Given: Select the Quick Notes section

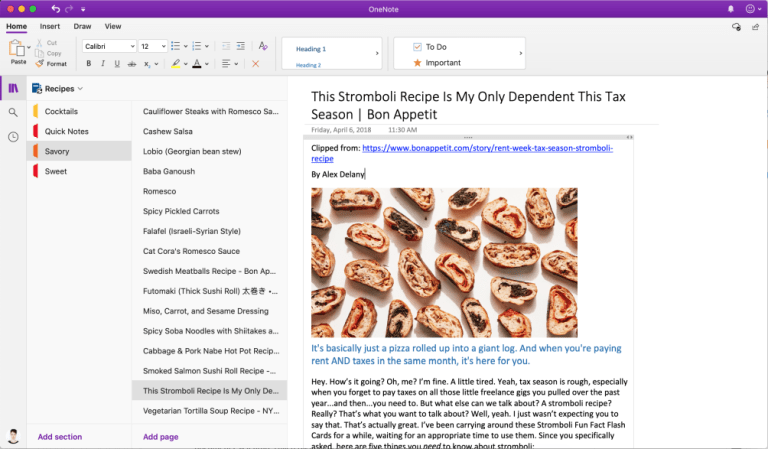Looking at the screenshot, I should pos(79,131).
